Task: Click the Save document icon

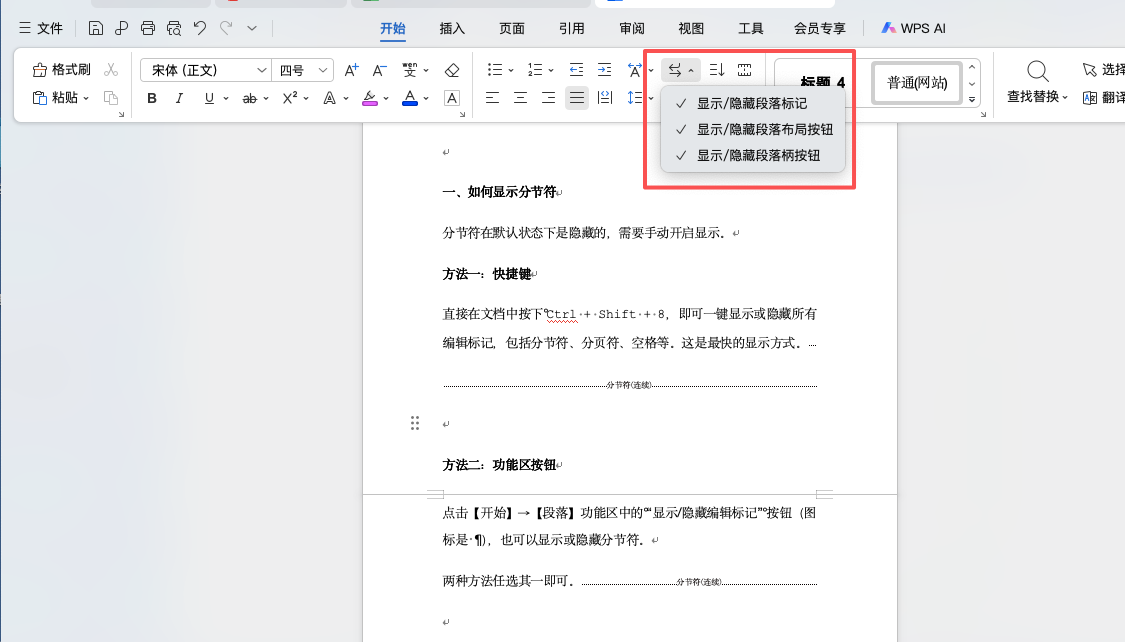Action: coord(95,28)
